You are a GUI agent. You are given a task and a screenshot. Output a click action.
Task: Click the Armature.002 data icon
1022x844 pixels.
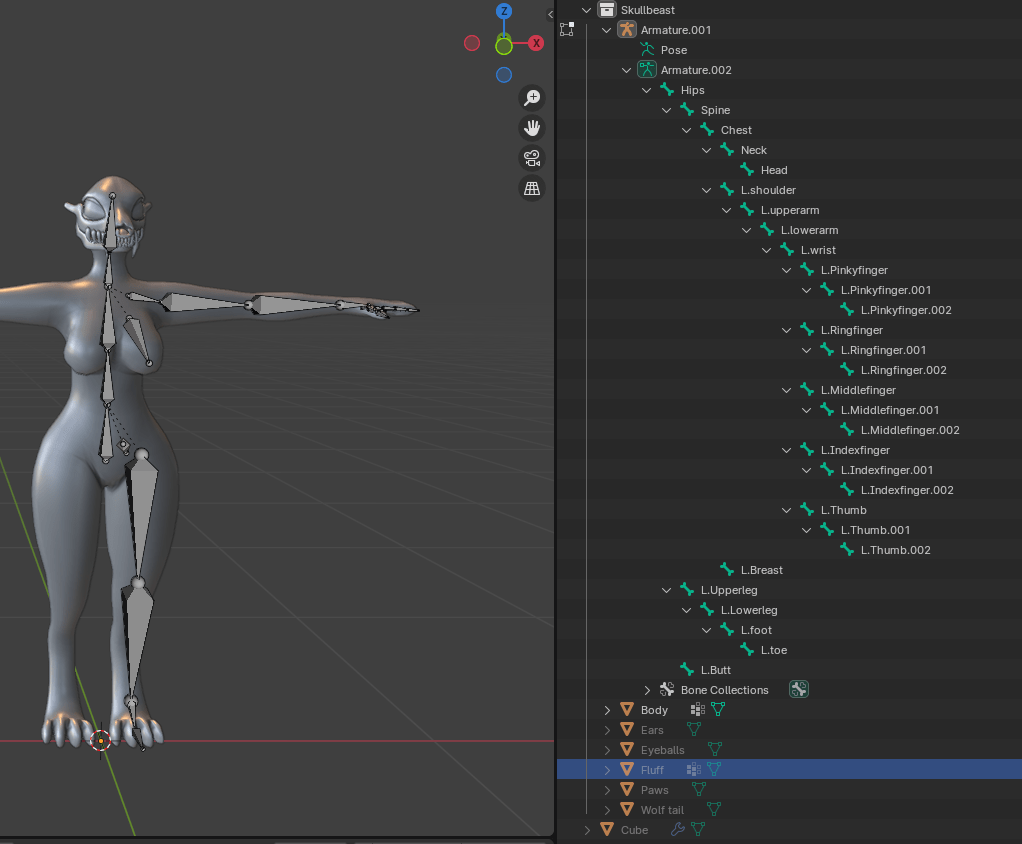647,70
